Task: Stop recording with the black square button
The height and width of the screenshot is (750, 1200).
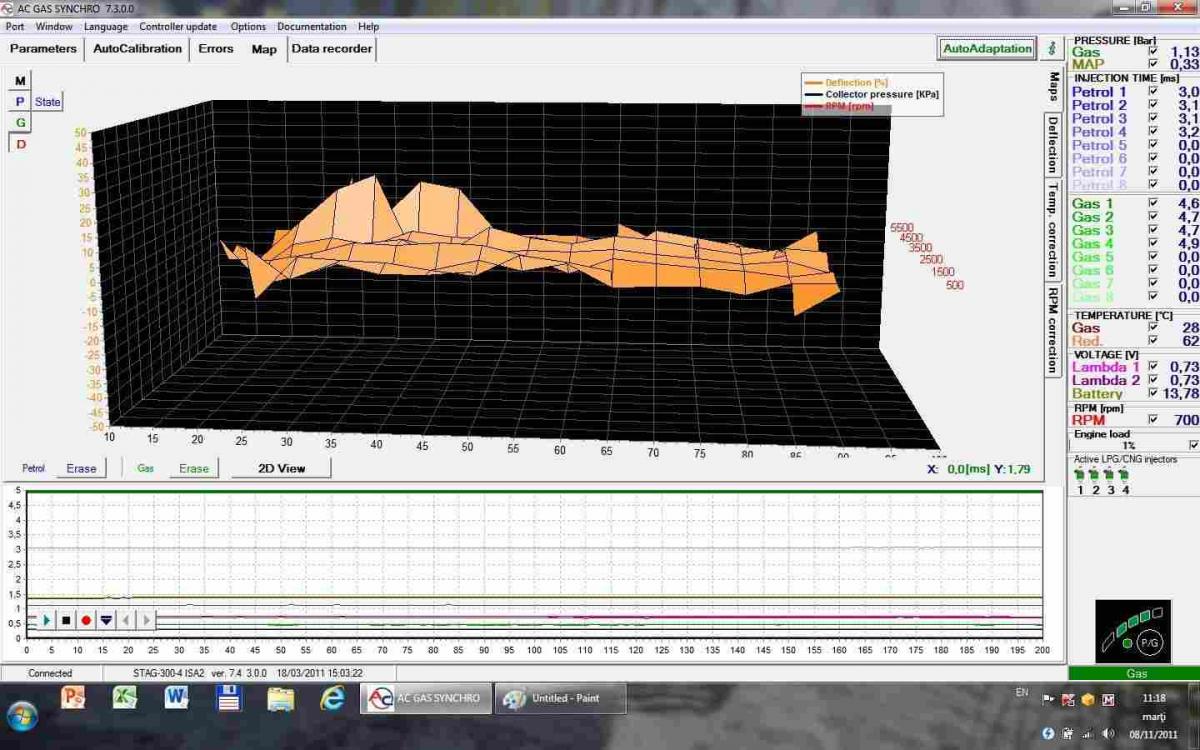Action: click(x=66, y=620)
